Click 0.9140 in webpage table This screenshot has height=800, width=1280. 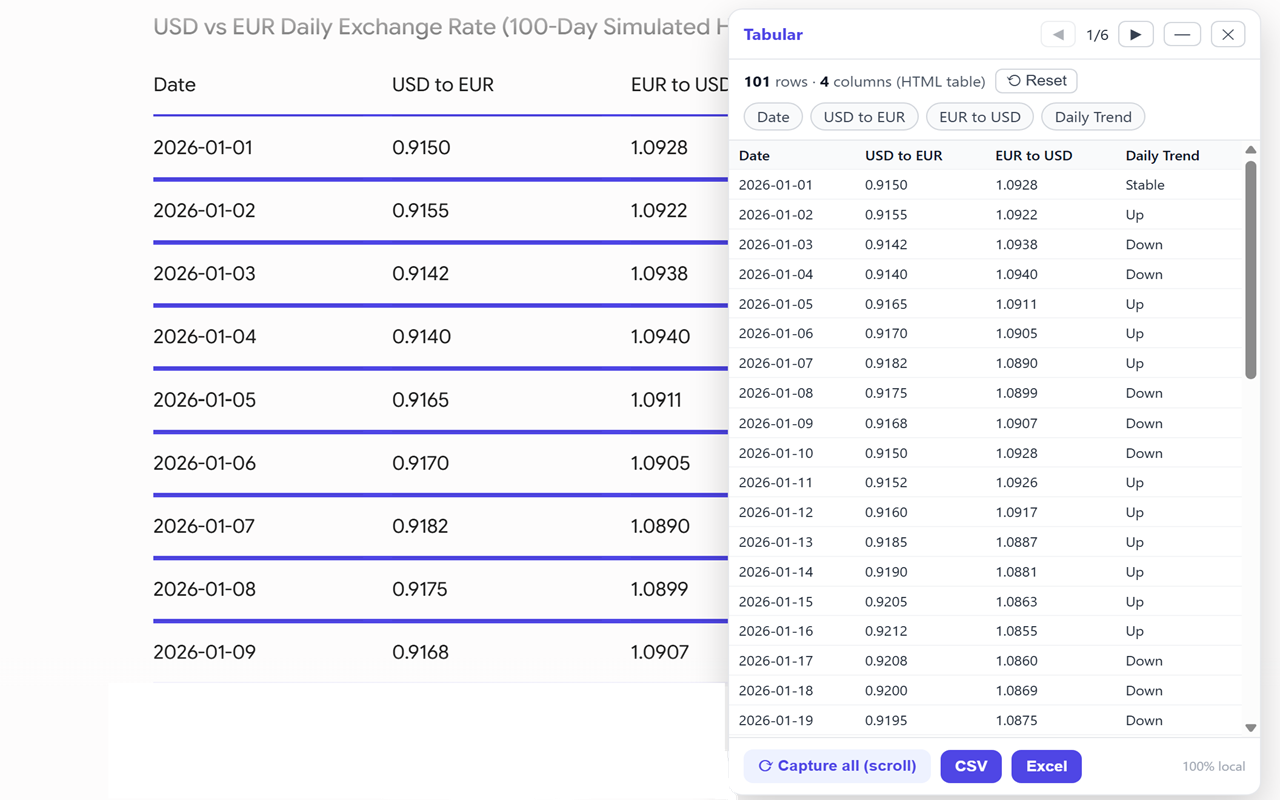click(x=422, y=337)
